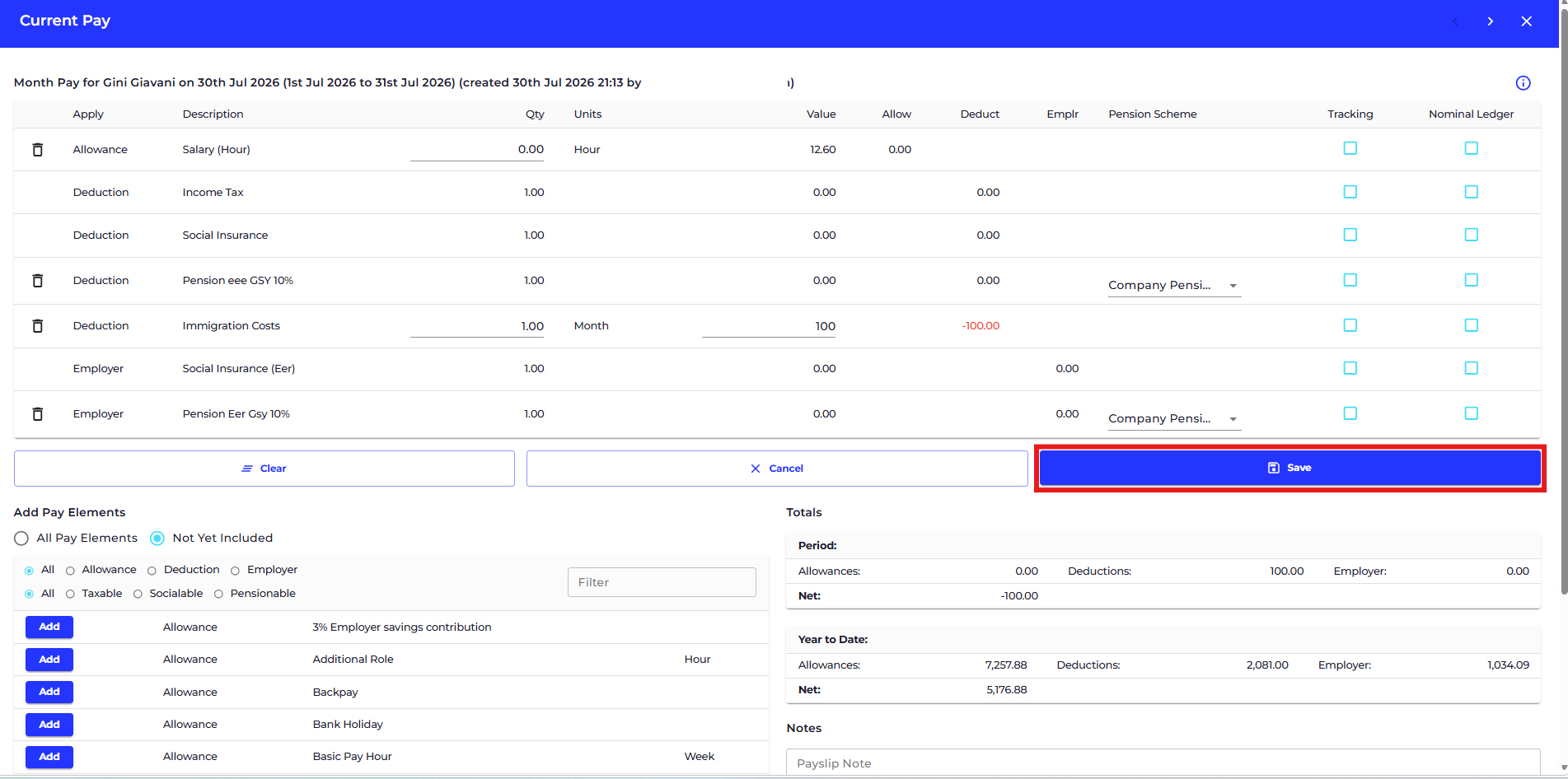Open pension scheme dropdown for Pension Eer Gsy
Screen dimensions: 1568x779
pos(1174,418)
